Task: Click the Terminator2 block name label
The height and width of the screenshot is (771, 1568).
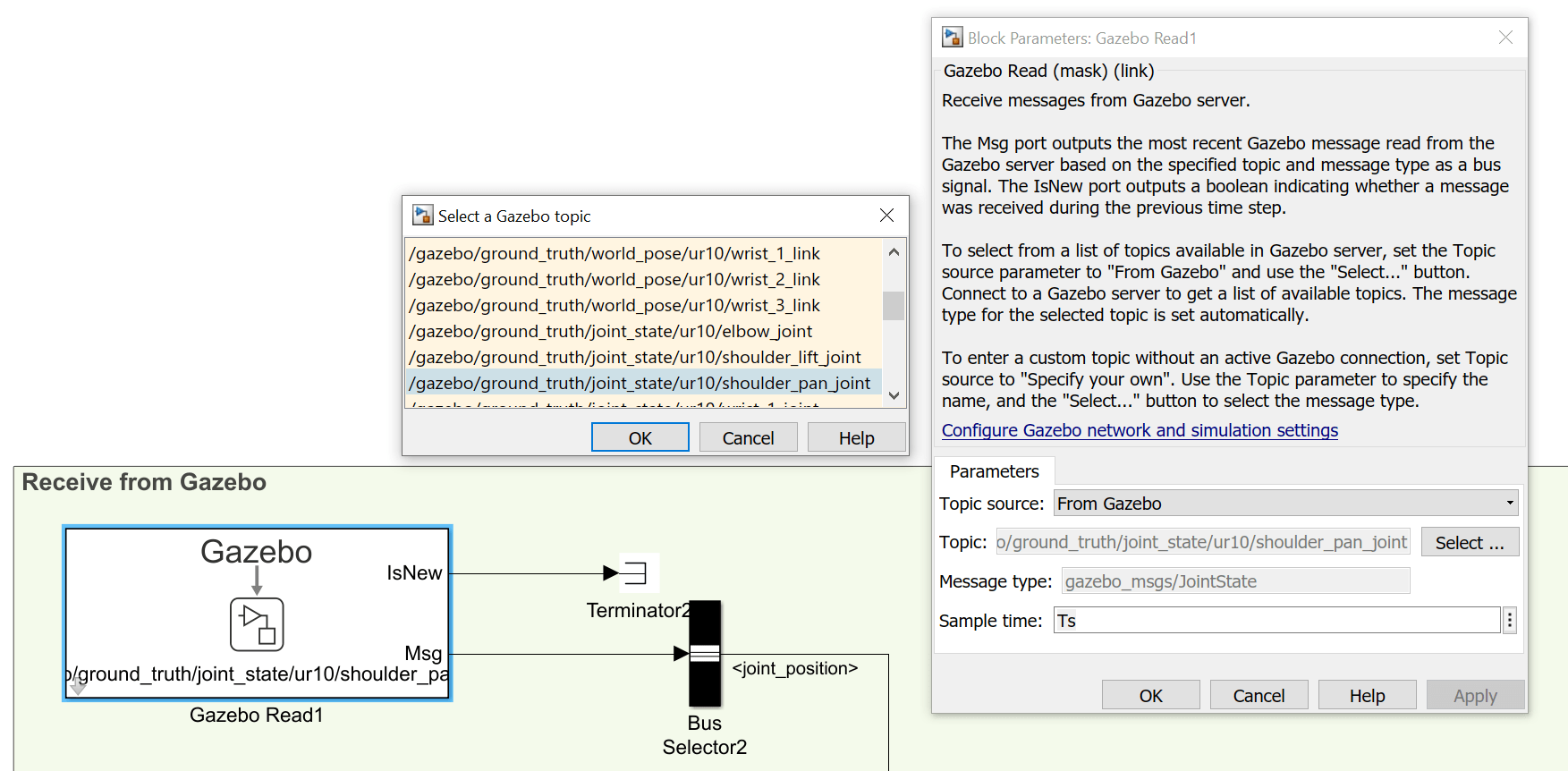Action: point(639,610)
